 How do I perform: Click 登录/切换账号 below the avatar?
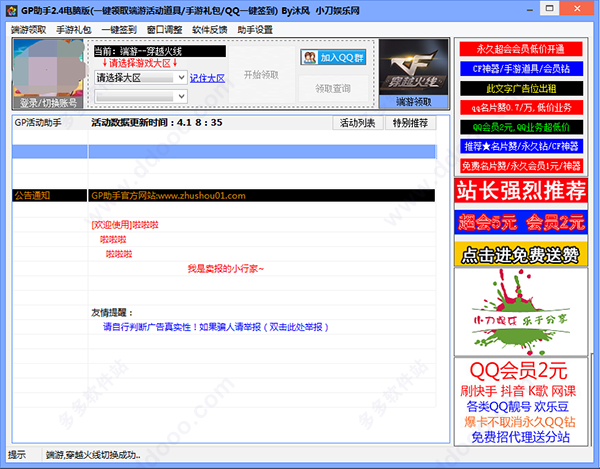[48, 103]
